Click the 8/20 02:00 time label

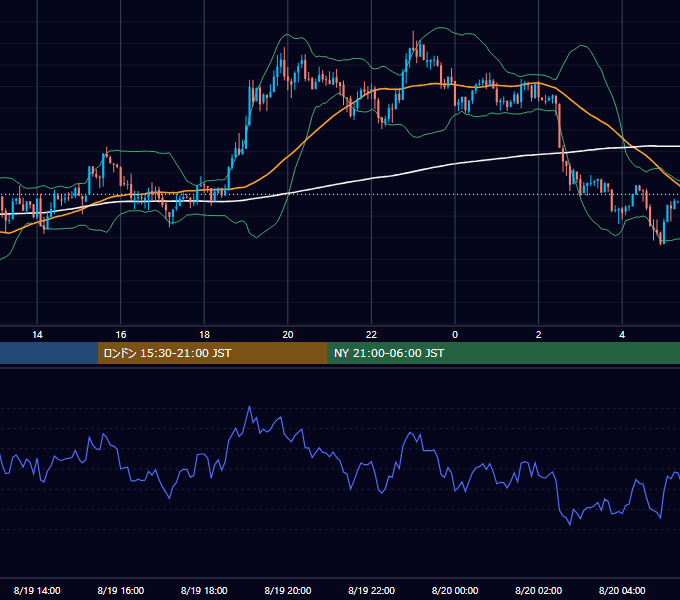[x=539, y=590]
